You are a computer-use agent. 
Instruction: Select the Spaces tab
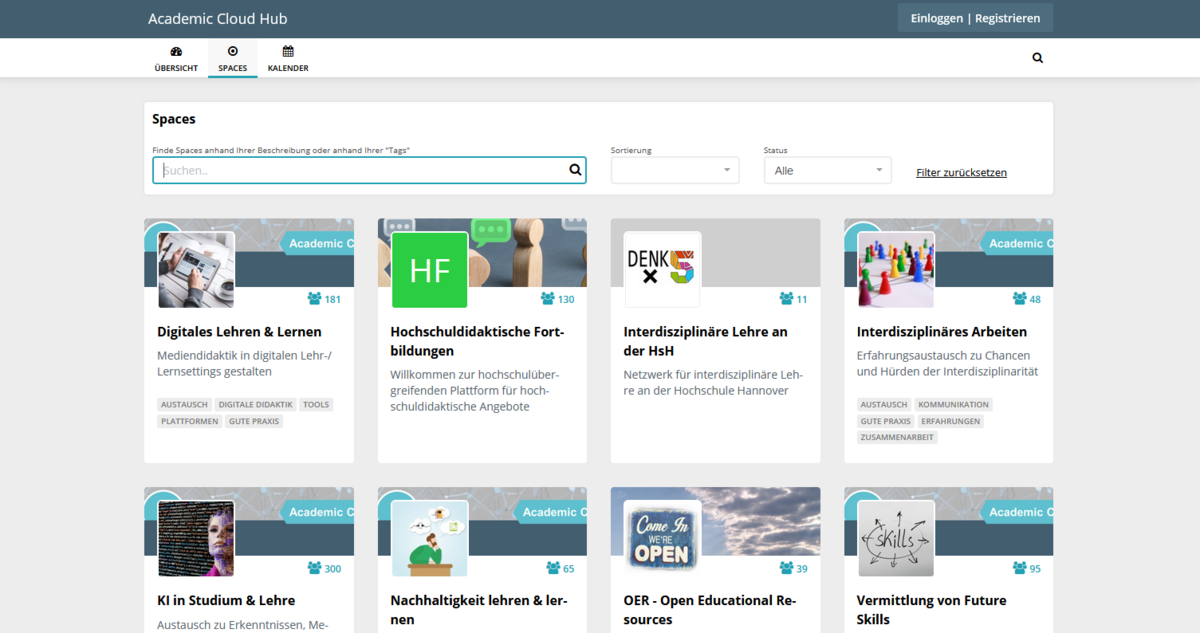point(233,59)
